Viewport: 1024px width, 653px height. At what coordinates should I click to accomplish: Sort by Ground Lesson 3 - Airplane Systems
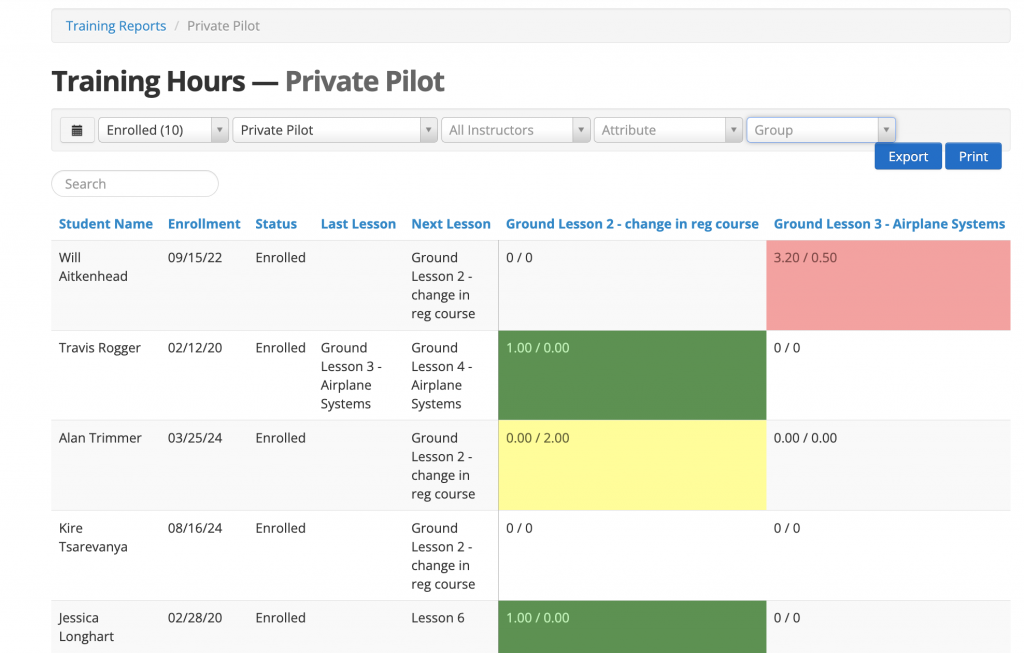(x=888, y=223)
